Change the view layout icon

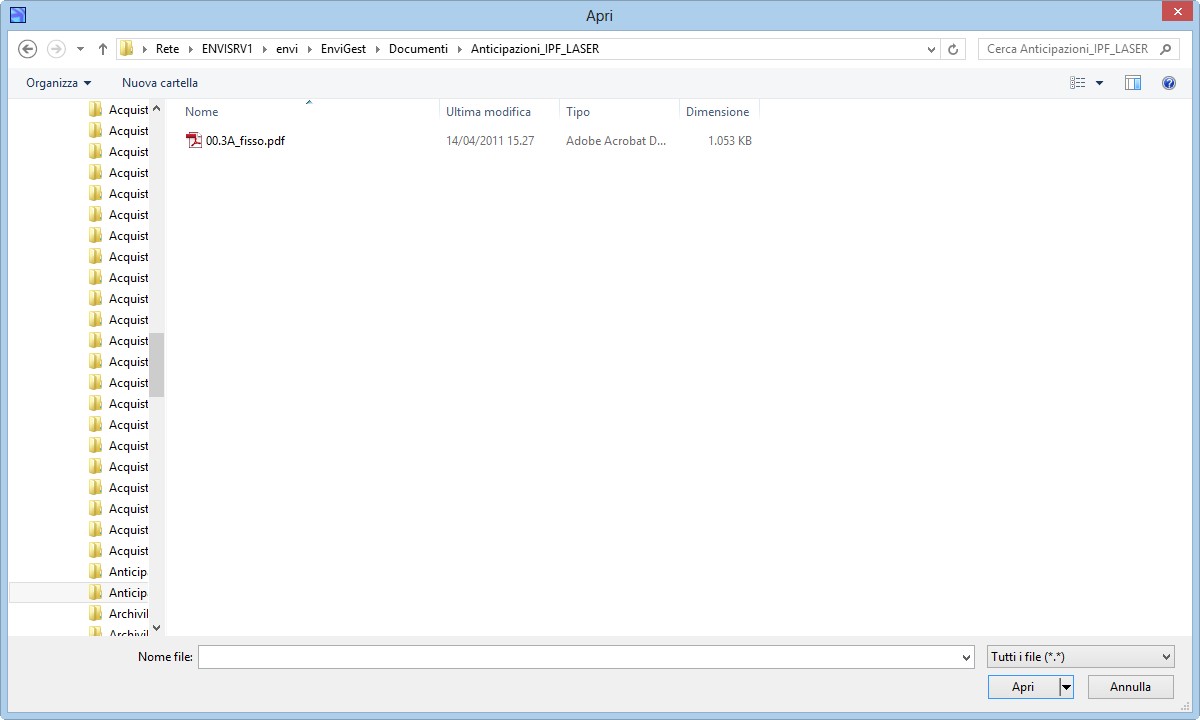tap(1077, 83)
